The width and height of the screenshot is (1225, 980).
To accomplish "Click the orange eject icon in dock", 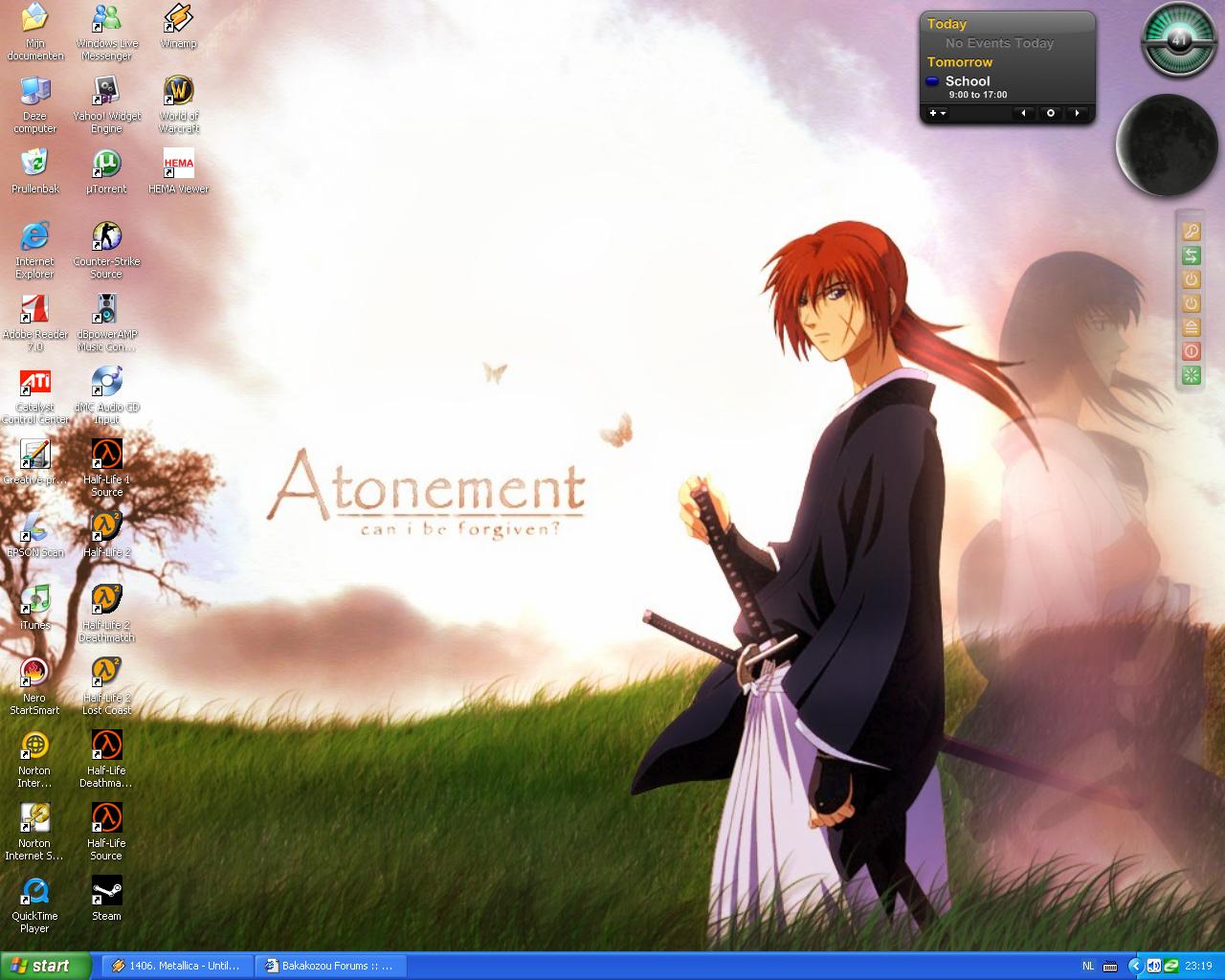I will click(x=1191, y=327).
